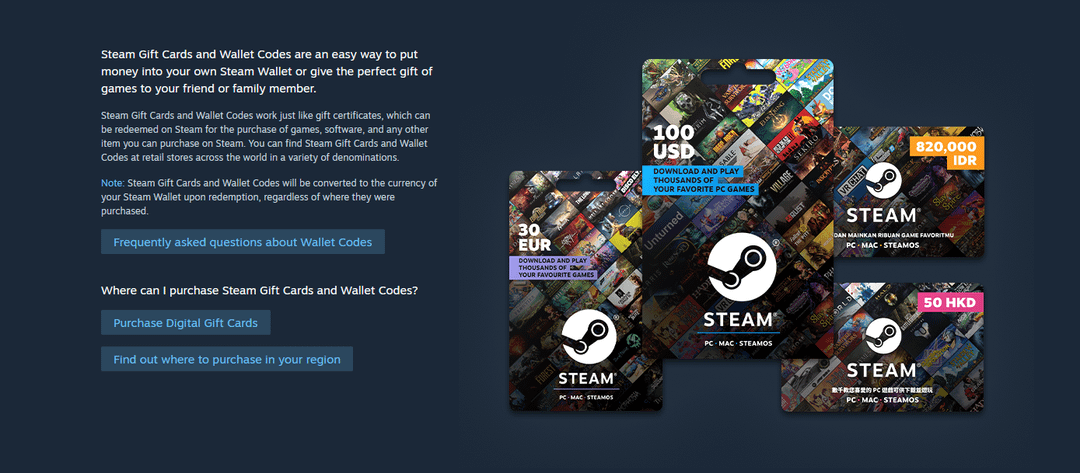Image resolution: width=1080 pixels, height=473 pixels.
Task: Click the STEAM wordmark on the 50 HKD card
Action: [881, 370]
